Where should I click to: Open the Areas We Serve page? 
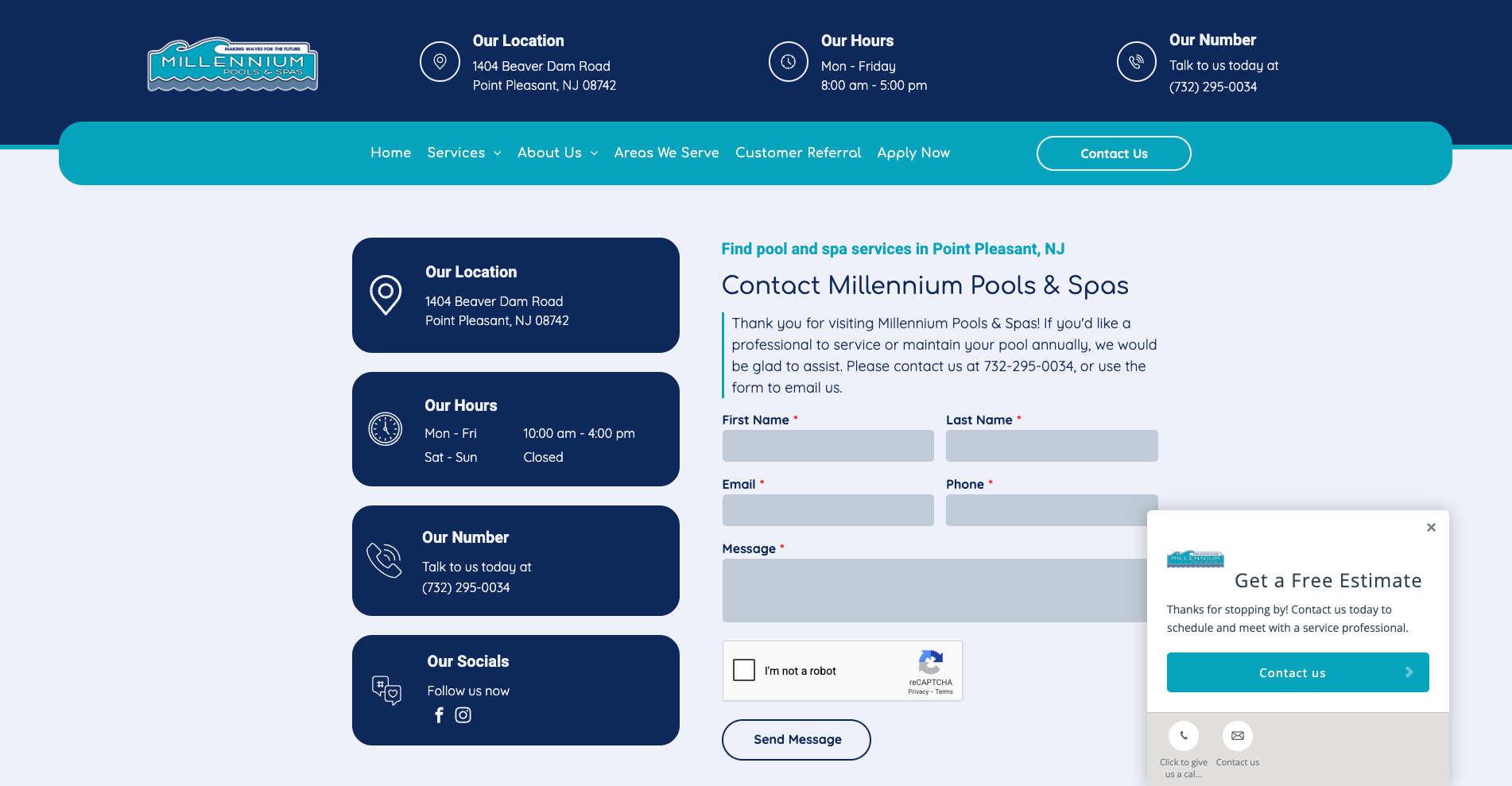666,153
